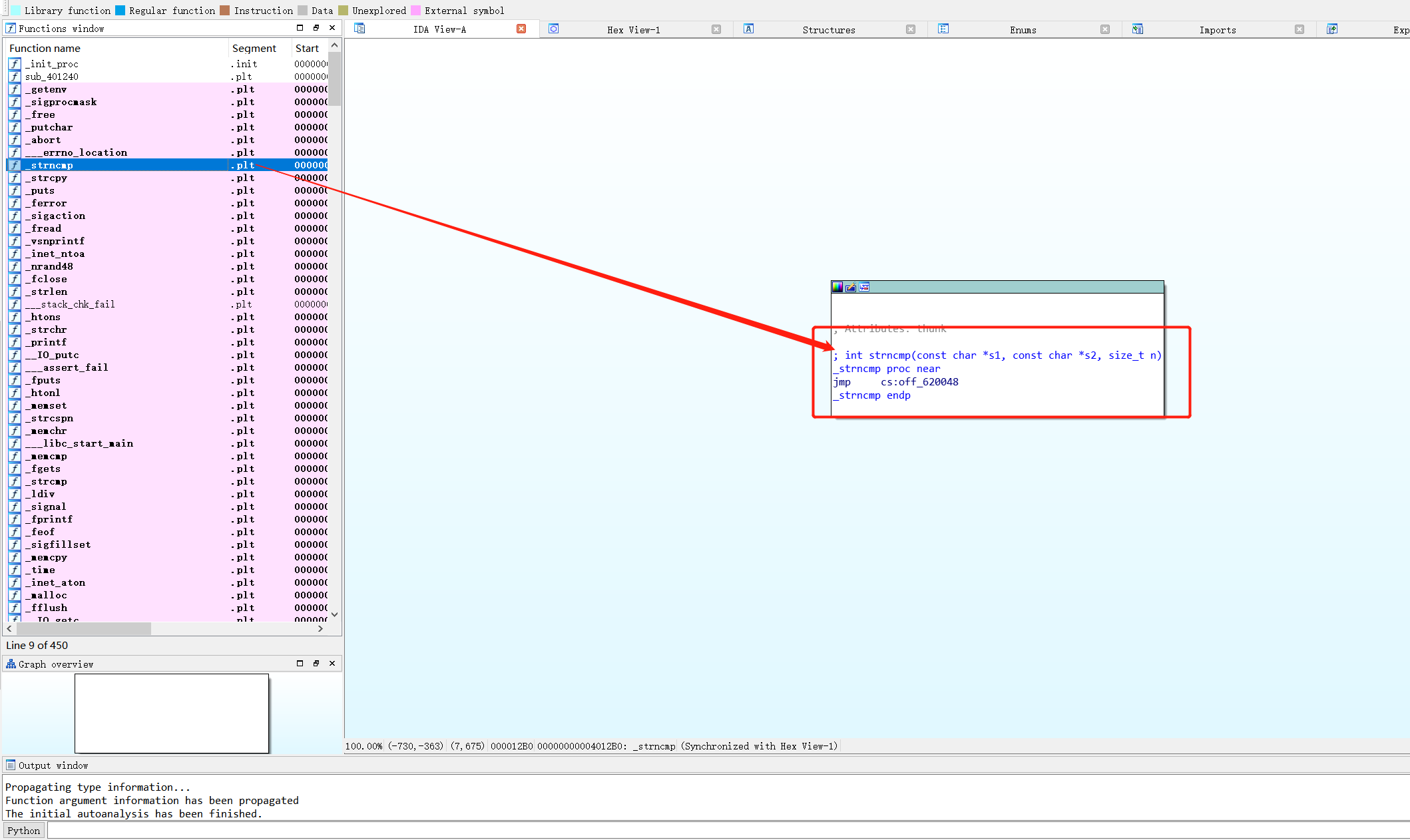
Task: Sort functions by Segment column
Action: pos(254,48)
